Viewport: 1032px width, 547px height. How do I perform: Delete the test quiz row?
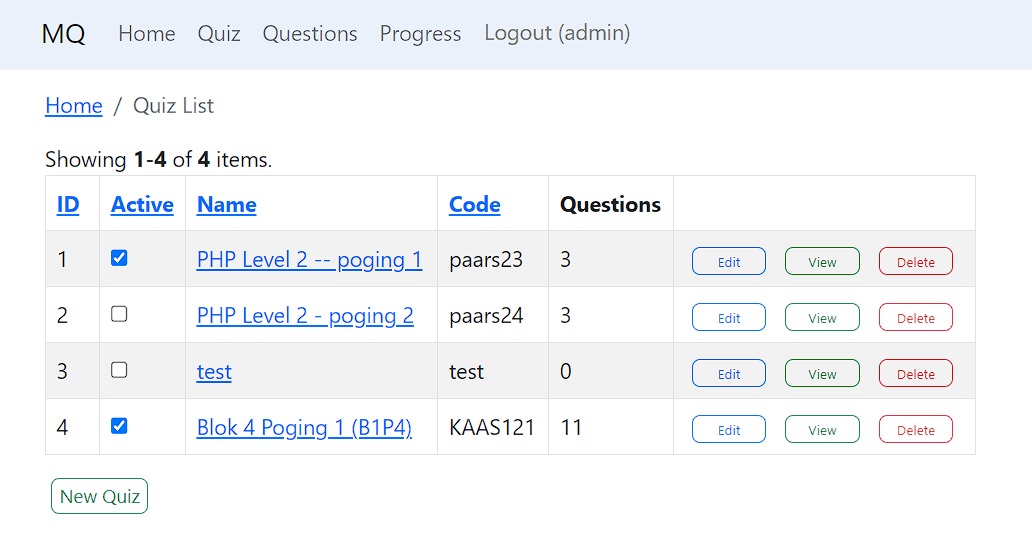(x=915, y=374)
